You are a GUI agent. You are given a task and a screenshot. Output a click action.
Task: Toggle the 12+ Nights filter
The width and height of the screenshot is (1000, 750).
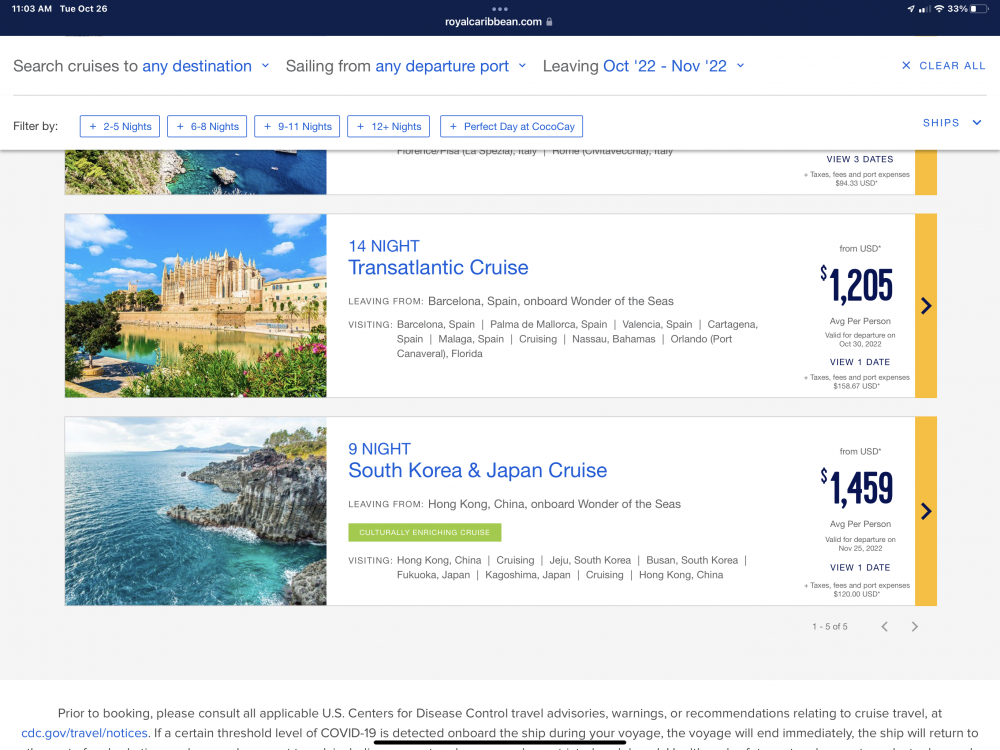pyautogui.click(x=388, y=127)
